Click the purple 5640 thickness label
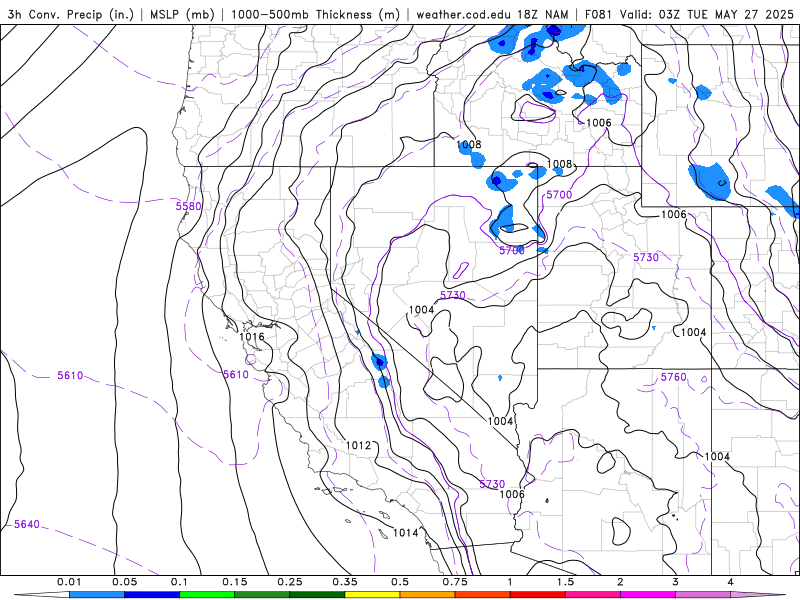 click(x=27, y=524)
